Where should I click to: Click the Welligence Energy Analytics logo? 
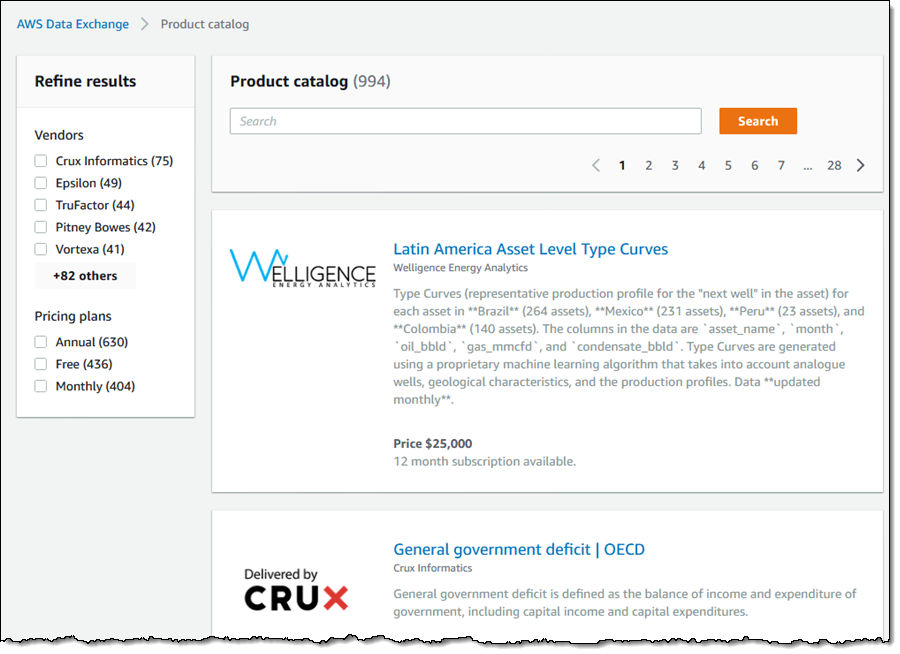click(x=302, y=268)
